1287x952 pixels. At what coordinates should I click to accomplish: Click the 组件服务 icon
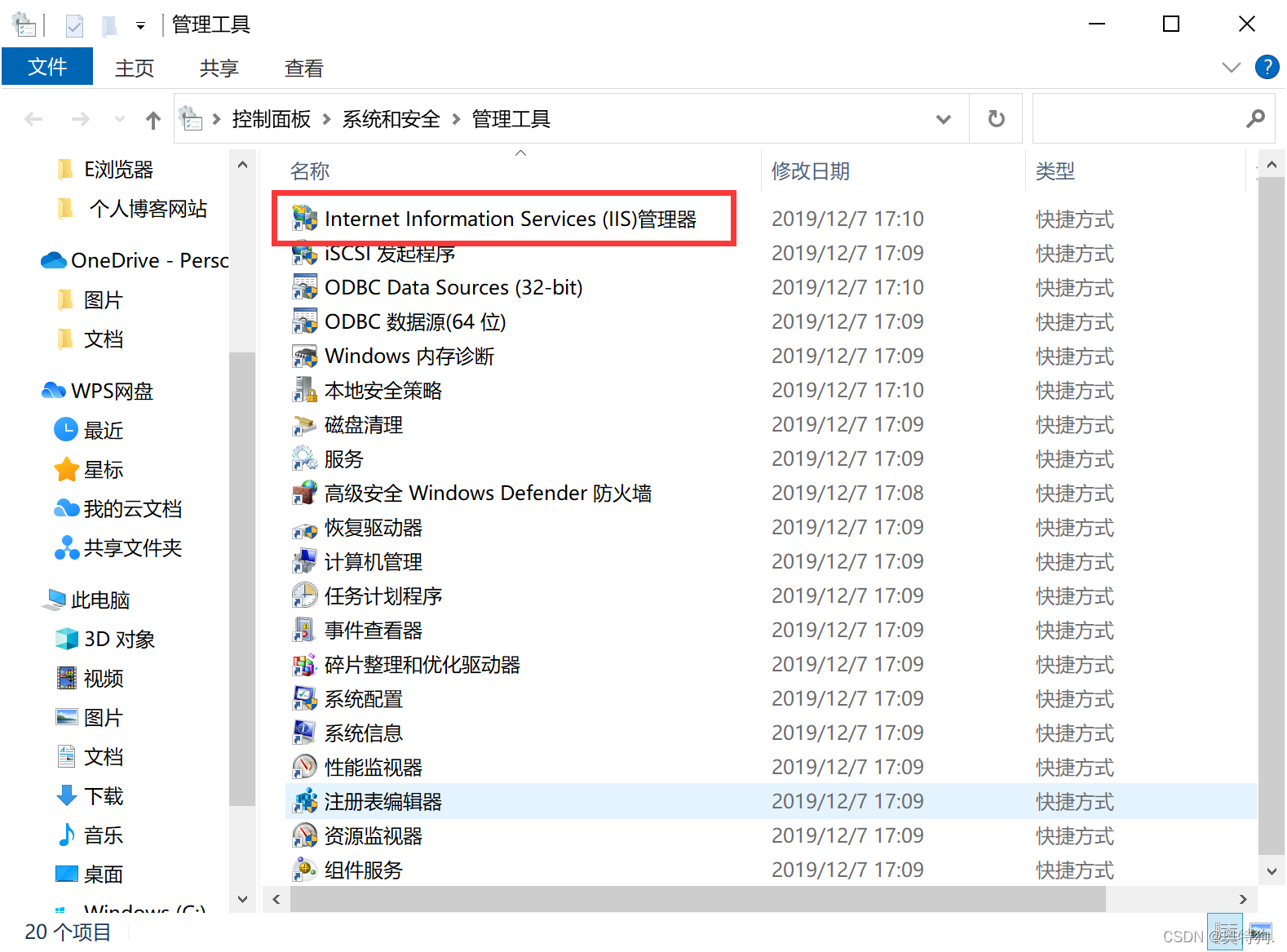pyautogui.click(x=305, y=870)
